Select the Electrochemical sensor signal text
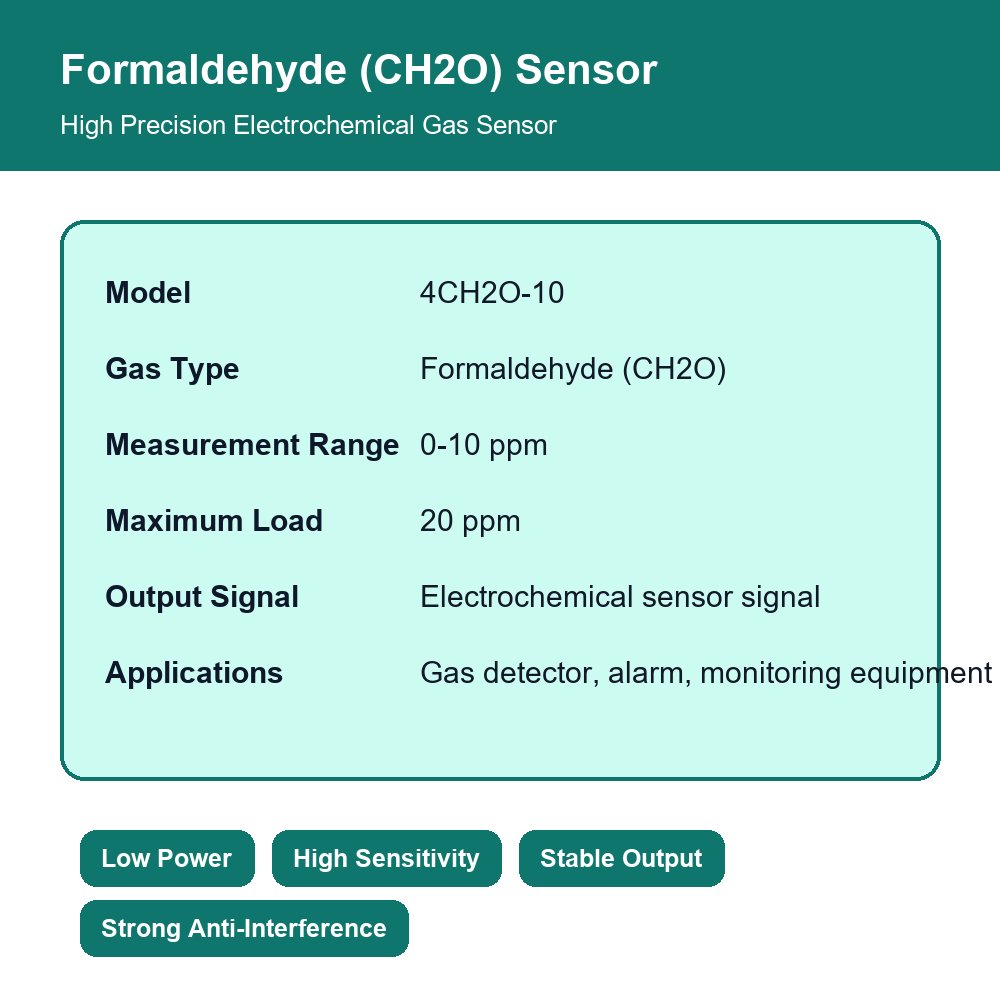This screenshot has width=1000, height=1000. (x=620, y=597)
